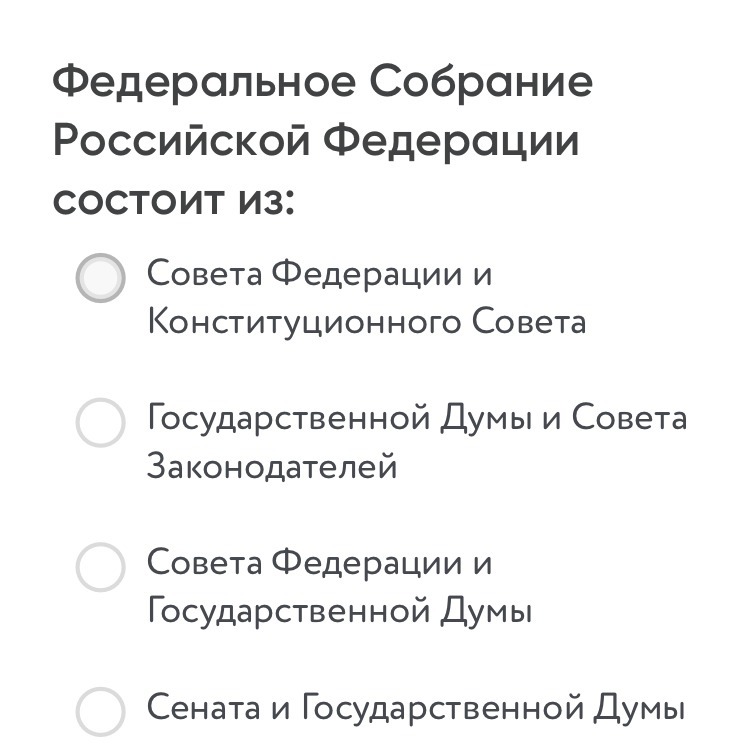Click the third answer's 'Государственной Думы' line

click(339, 610)
